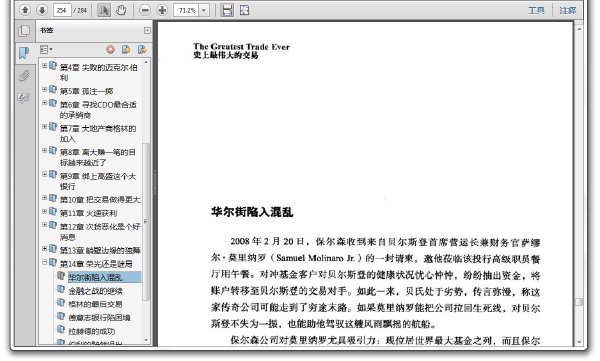The height and width of the screenshot is (361, 600).
Task: Click the page number field showing 254
Action: [62, 10]
